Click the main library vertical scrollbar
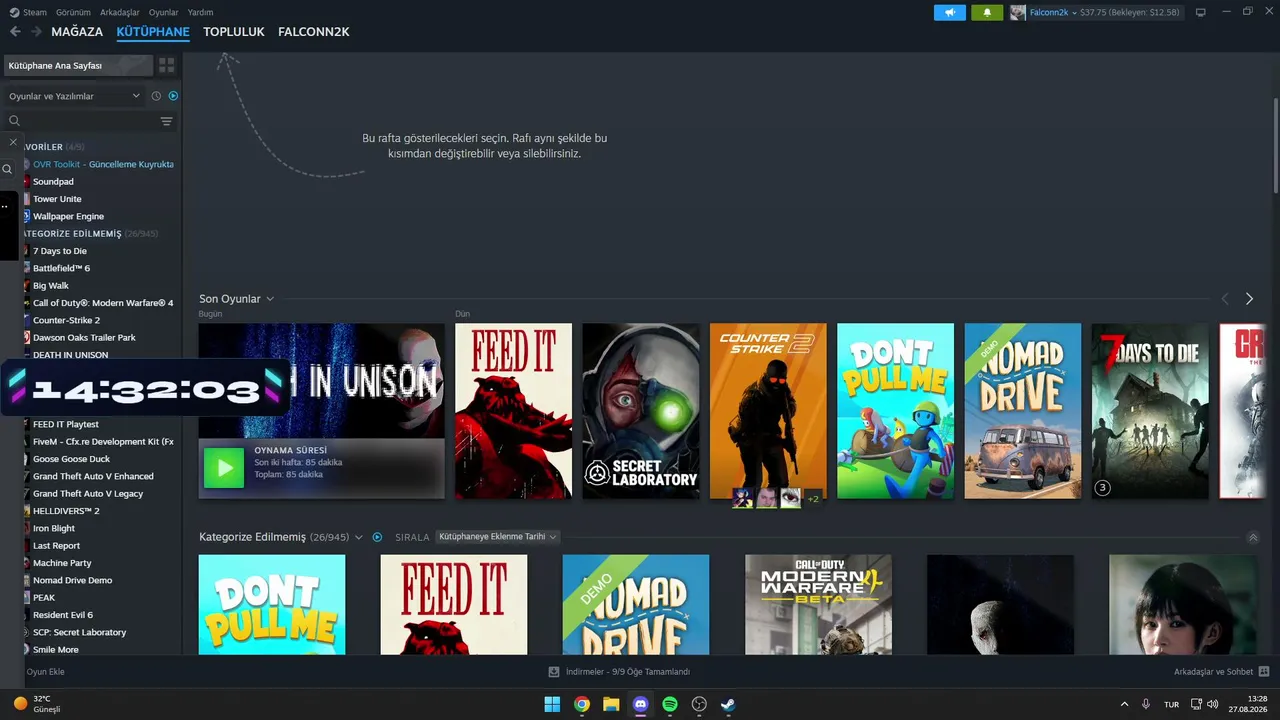 pos(1276,146)
